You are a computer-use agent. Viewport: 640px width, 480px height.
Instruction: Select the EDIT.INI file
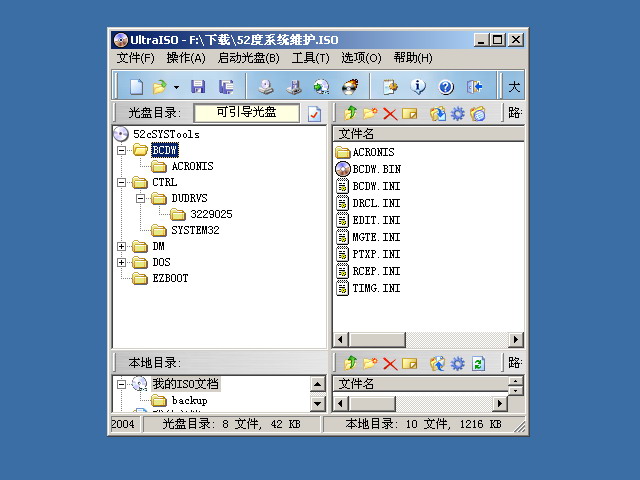[x=376, y=220]
